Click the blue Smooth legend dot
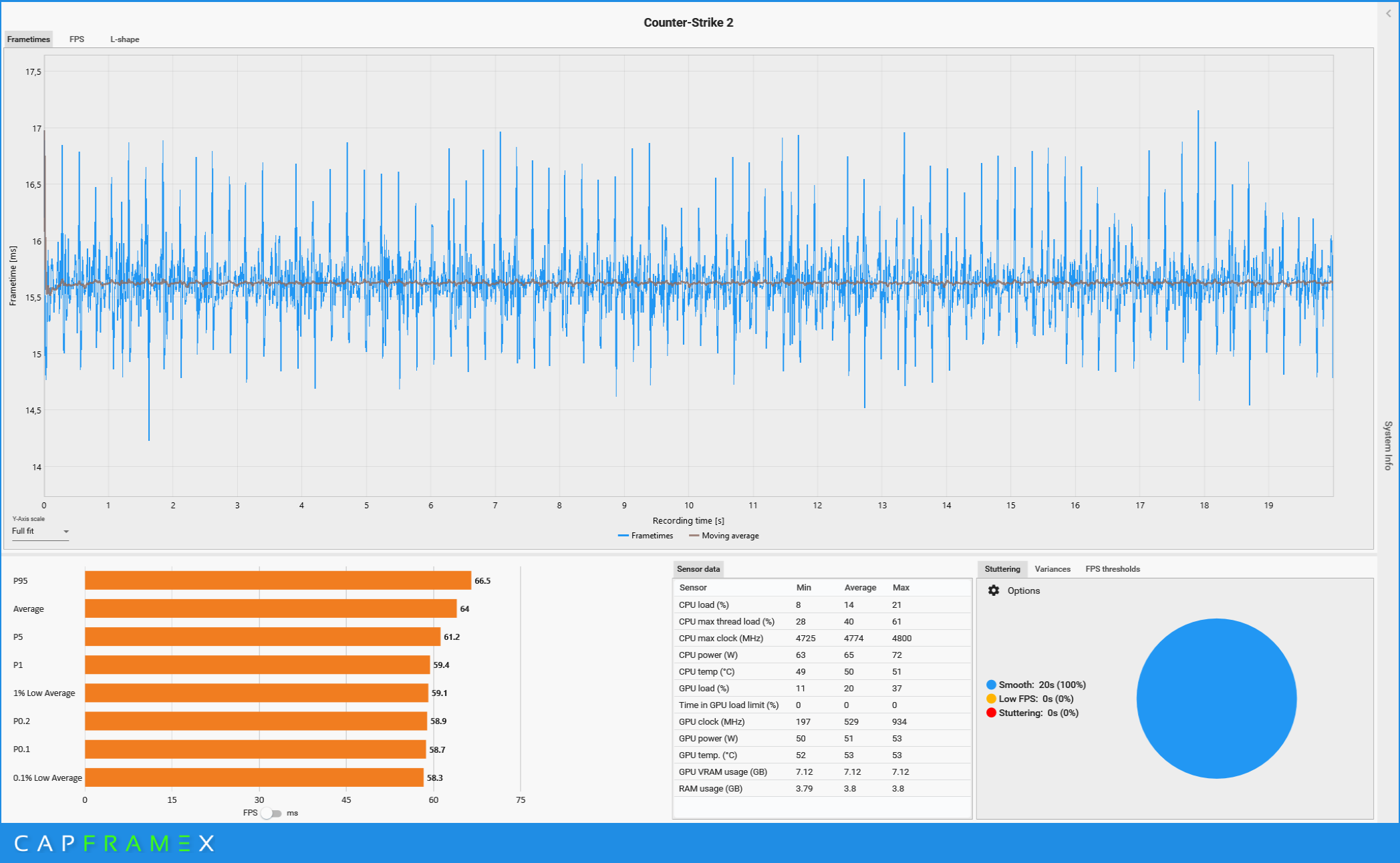 pos(991,685)
